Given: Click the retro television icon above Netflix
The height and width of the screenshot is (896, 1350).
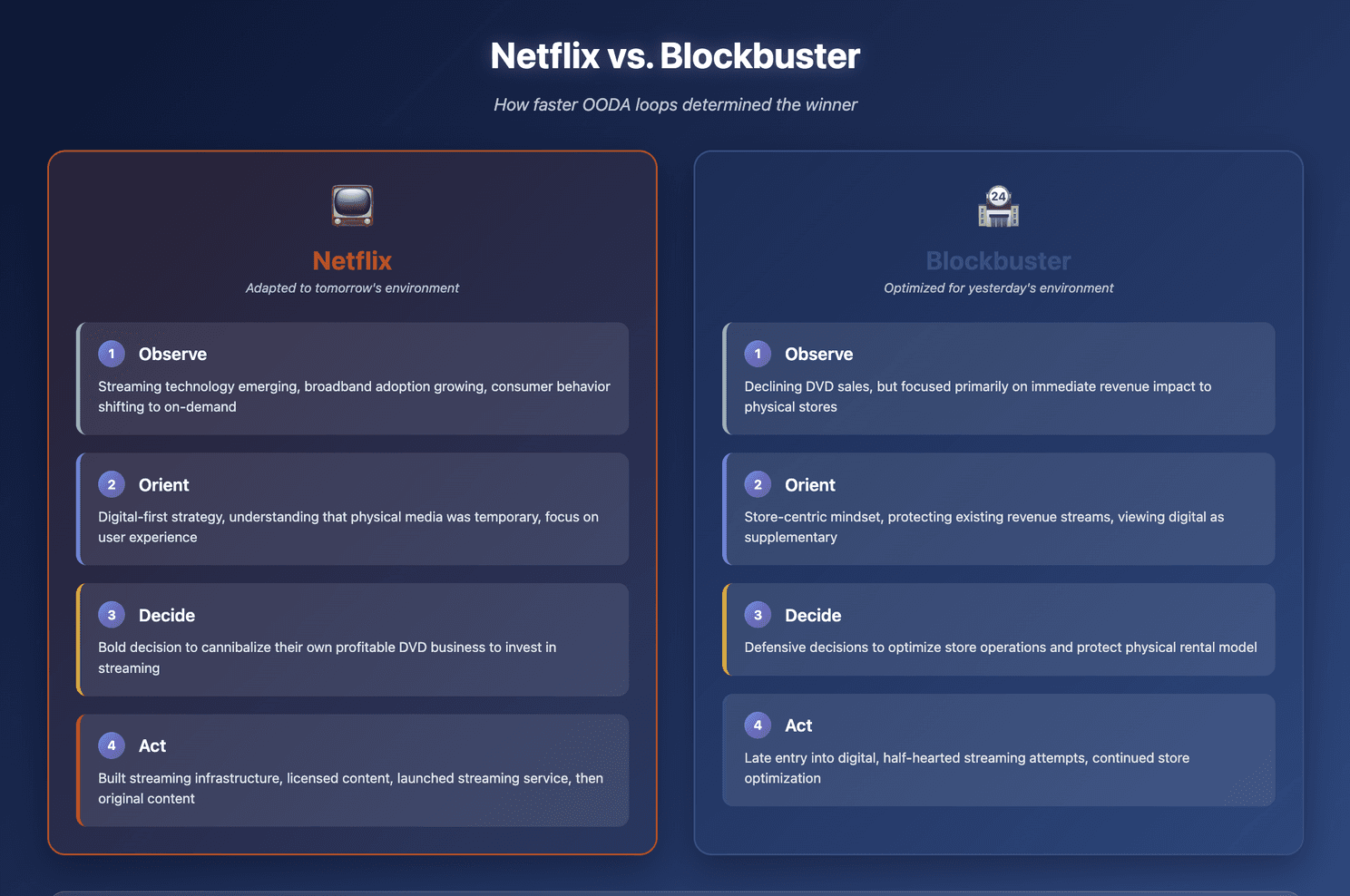Looking at the screenshot, I should [352, 206].
